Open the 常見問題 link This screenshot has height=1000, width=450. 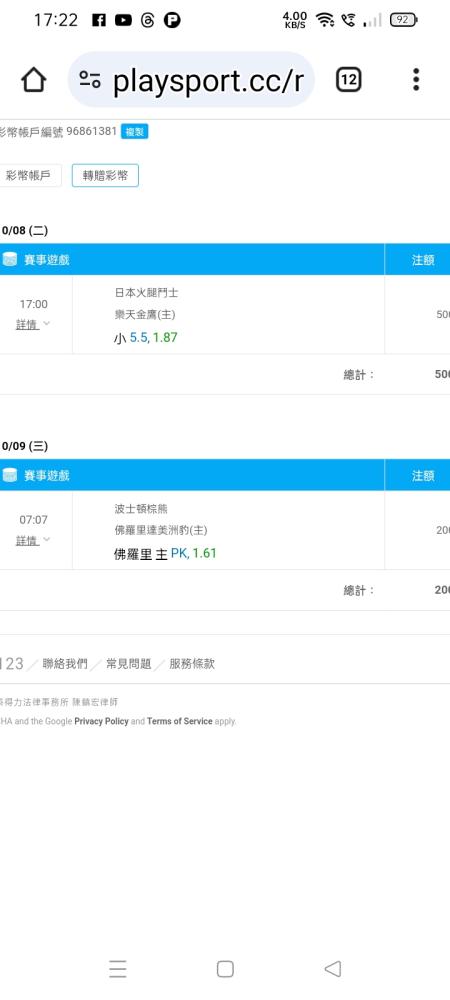point(128,664)
